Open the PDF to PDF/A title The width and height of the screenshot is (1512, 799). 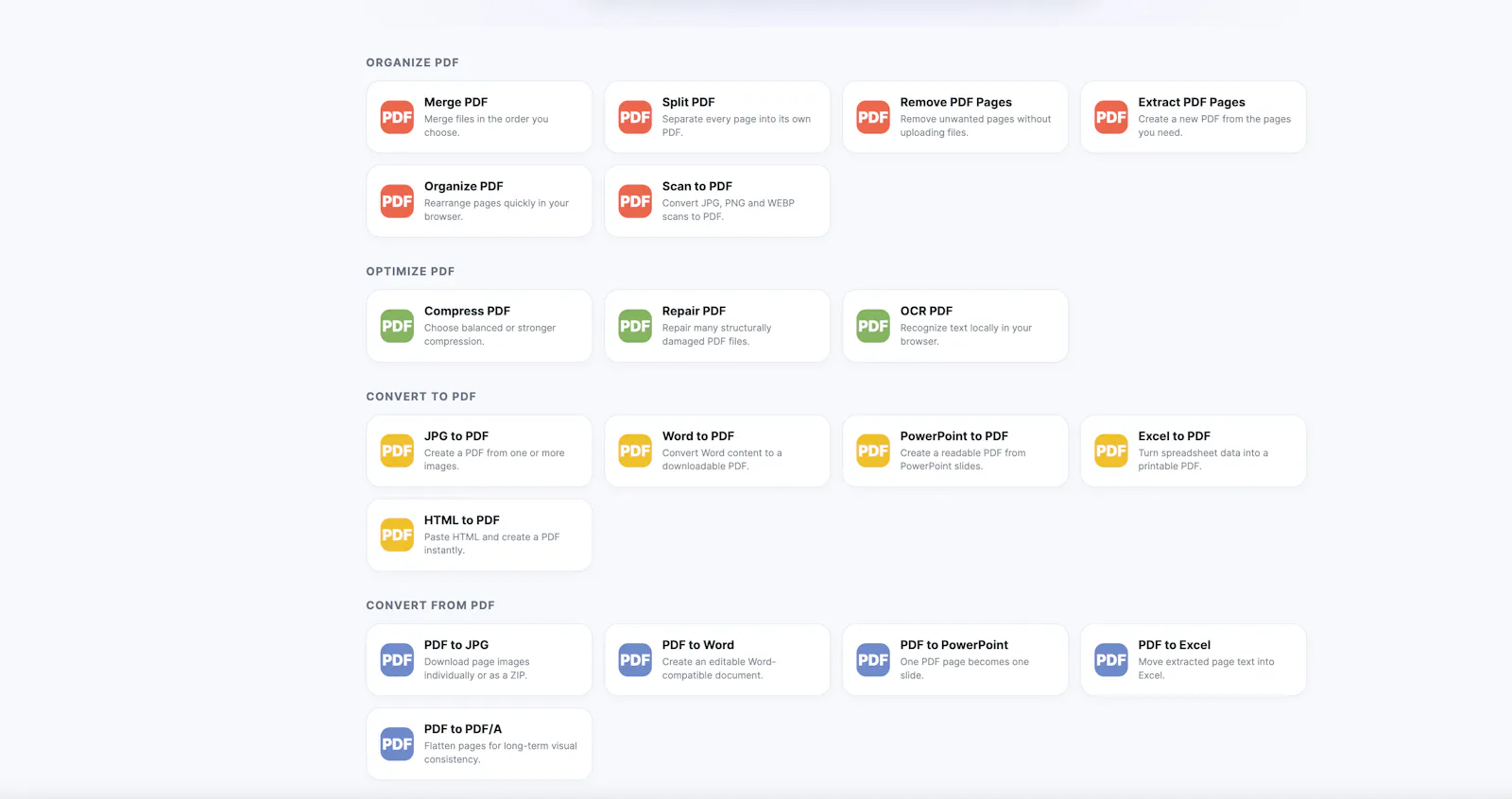463,729
